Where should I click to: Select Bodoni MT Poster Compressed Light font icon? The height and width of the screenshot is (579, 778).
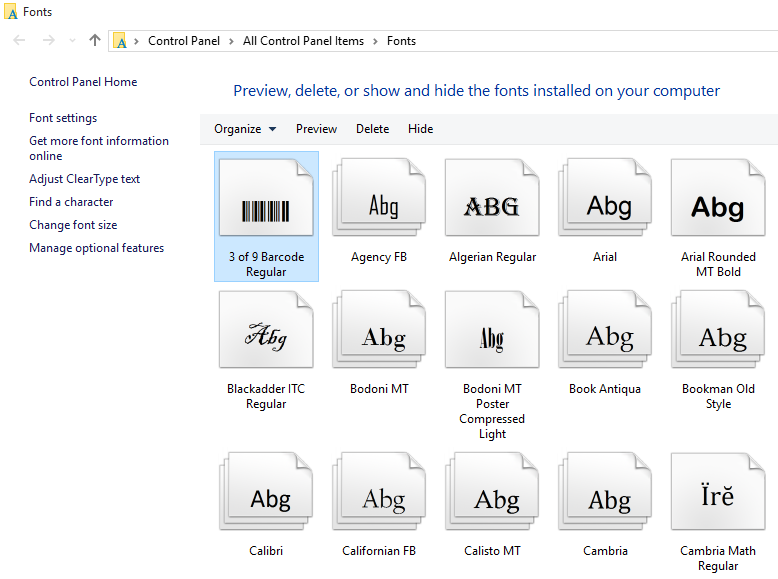click(x=492, y=329)
